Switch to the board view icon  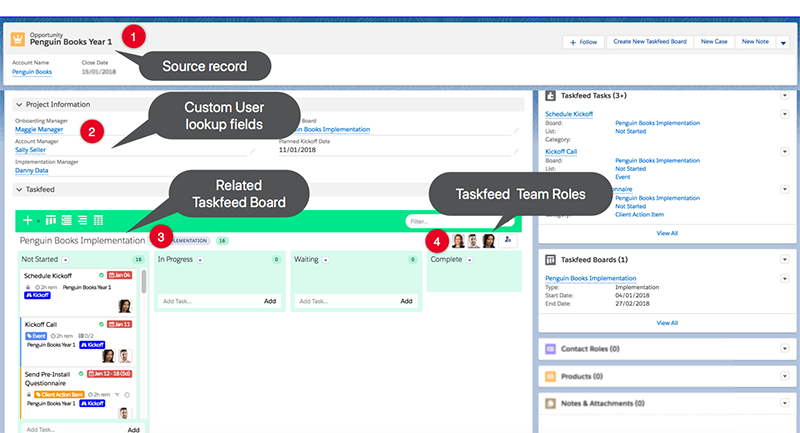click(51, 220)
